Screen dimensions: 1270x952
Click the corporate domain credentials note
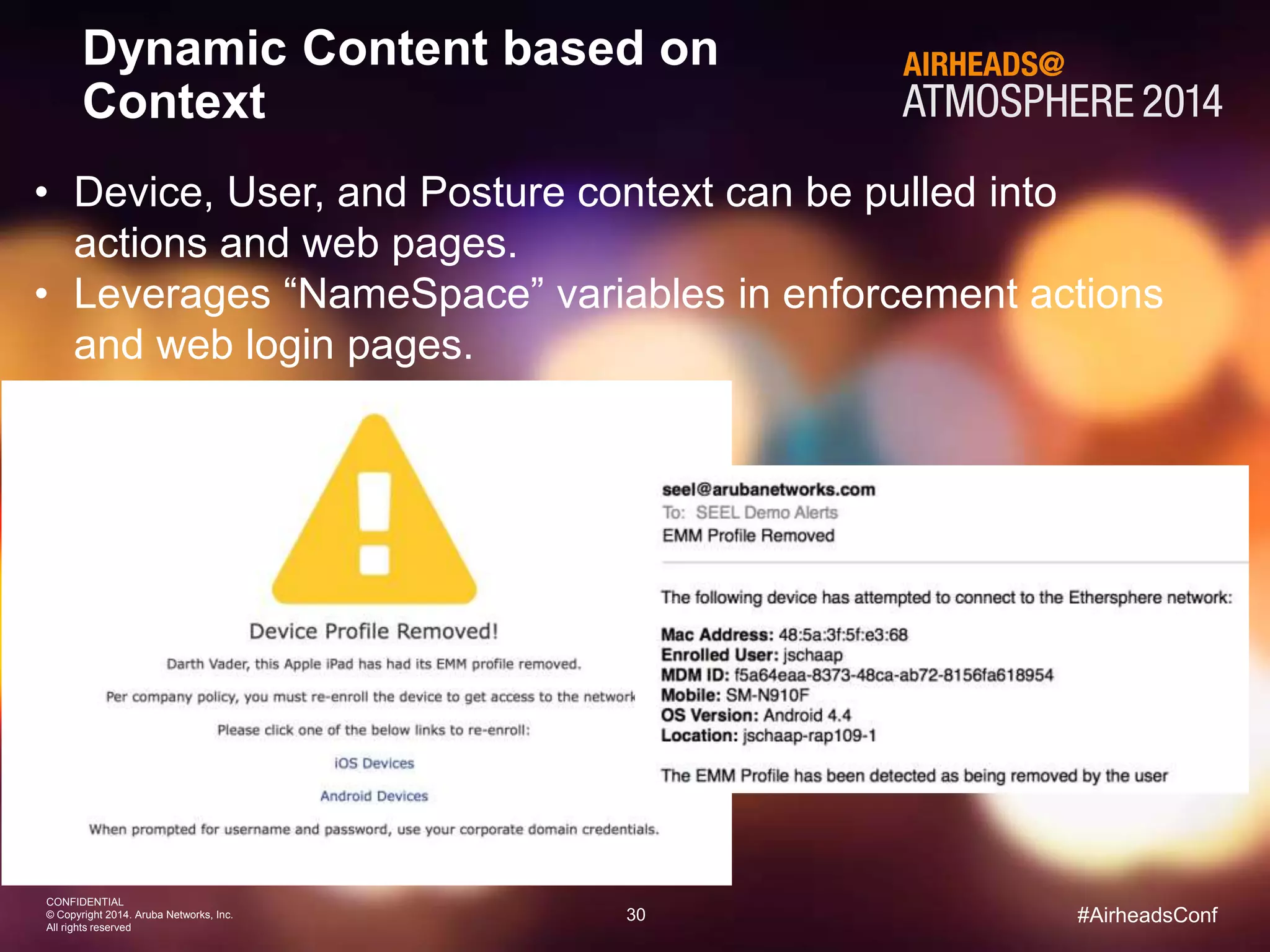pyautogui.click(x=374, y=829)
